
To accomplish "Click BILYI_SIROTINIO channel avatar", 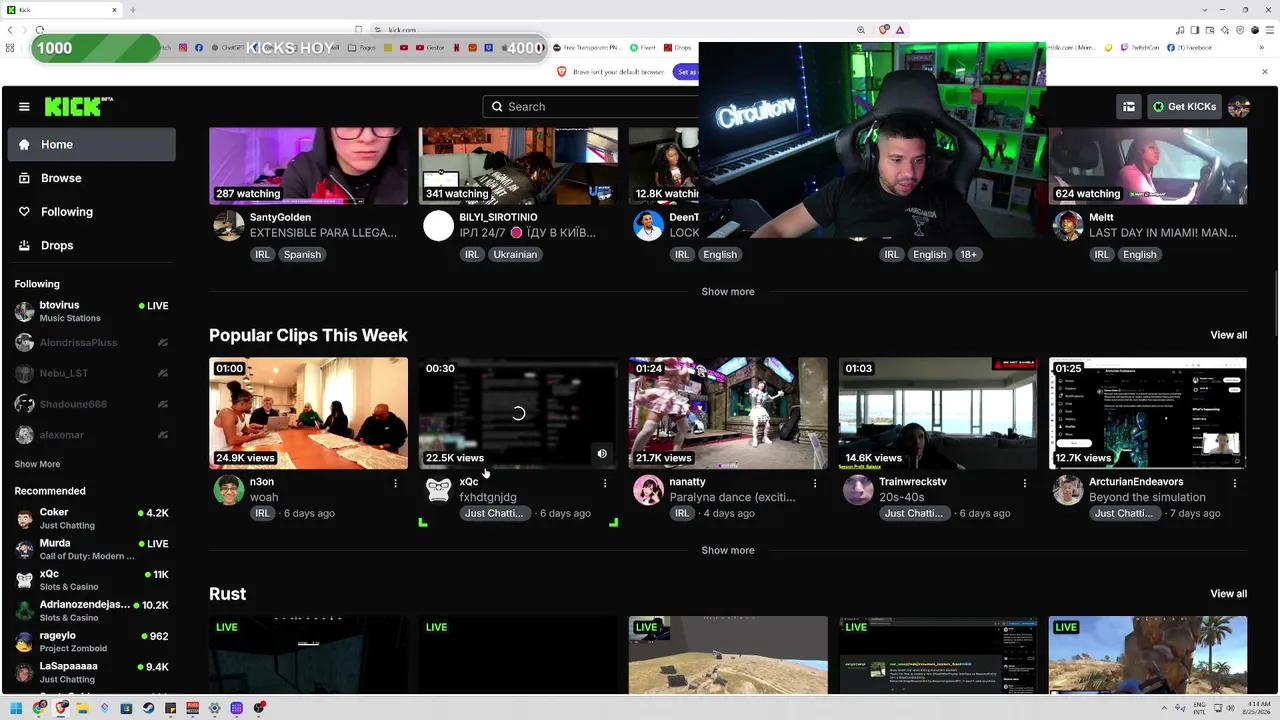I will click(x=438, y=226).
